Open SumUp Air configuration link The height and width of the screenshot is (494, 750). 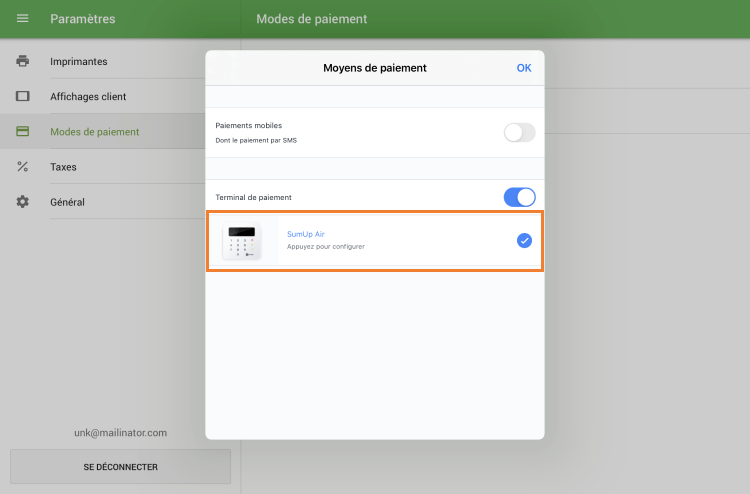[x=306, y=234]
